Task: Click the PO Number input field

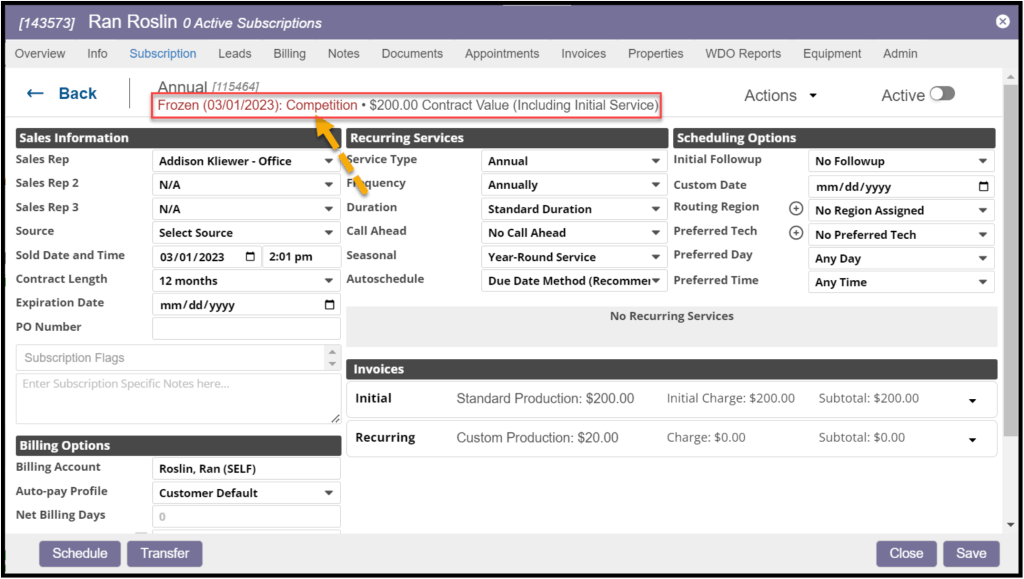Action: (246, 329)
